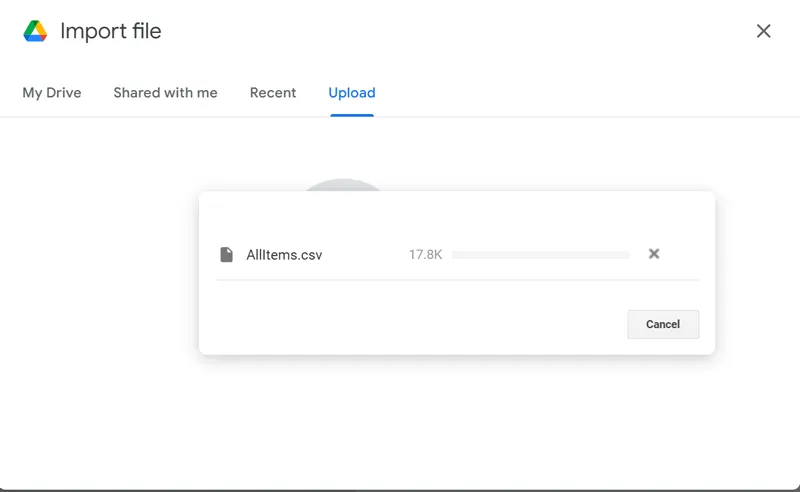Click the document icon beside AllItems.csv

(227, 254)
